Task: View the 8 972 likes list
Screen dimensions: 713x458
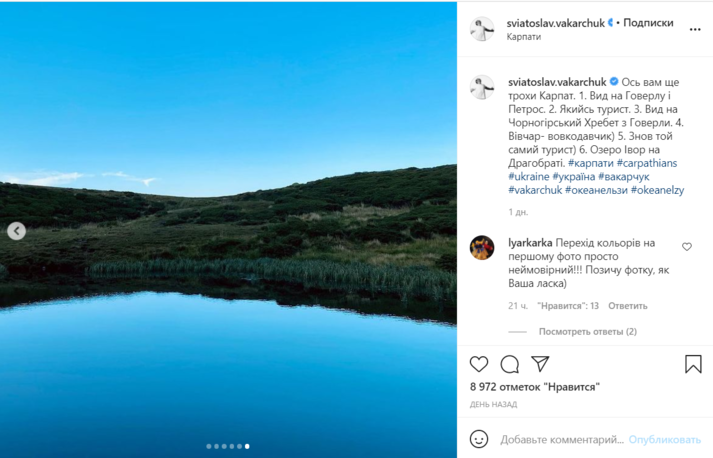Action: 535,386
